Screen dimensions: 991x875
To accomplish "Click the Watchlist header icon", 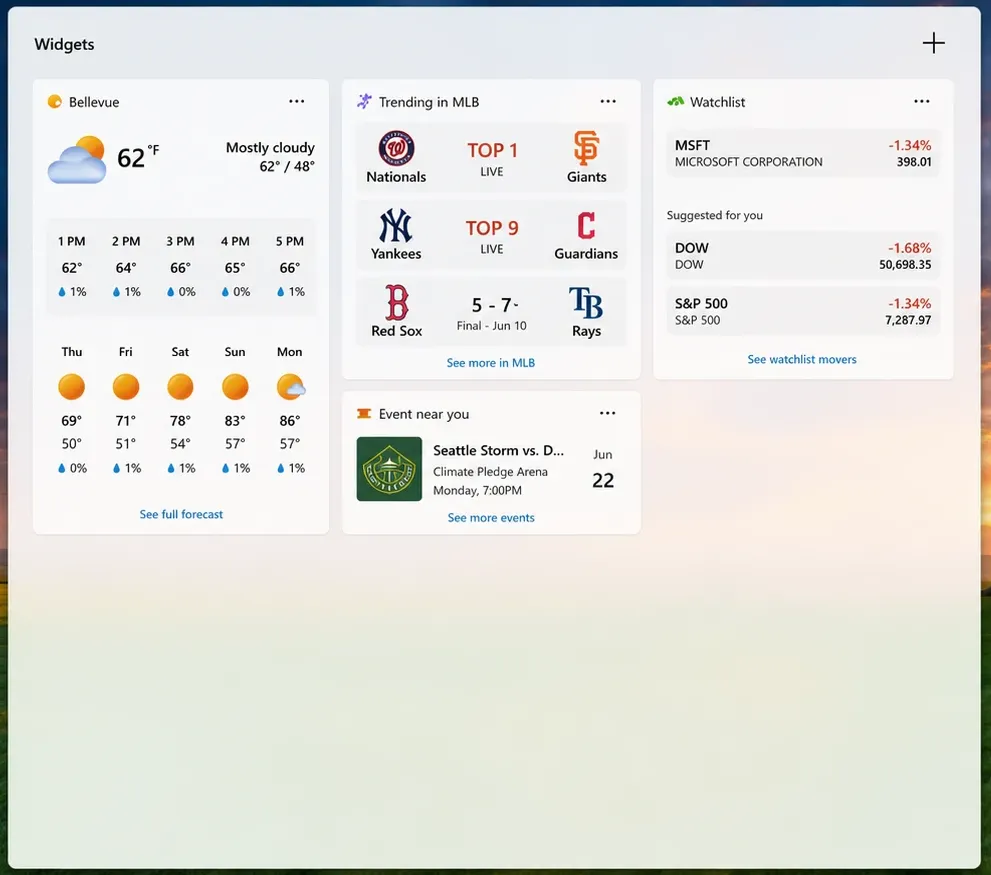I will click(x=676, y=101).
